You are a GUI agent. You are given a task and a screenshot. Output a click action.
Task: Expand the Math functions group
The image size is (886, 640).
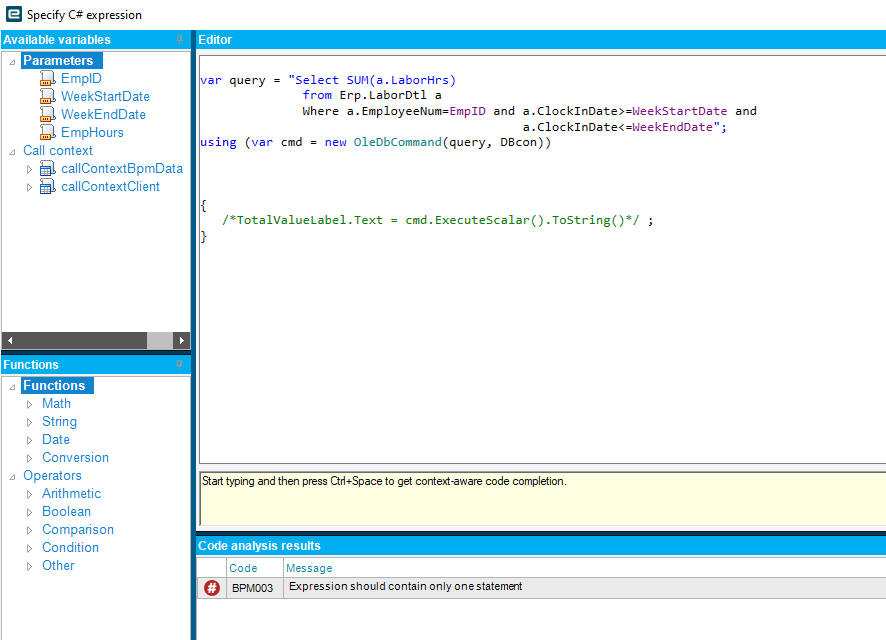[29, 404]
